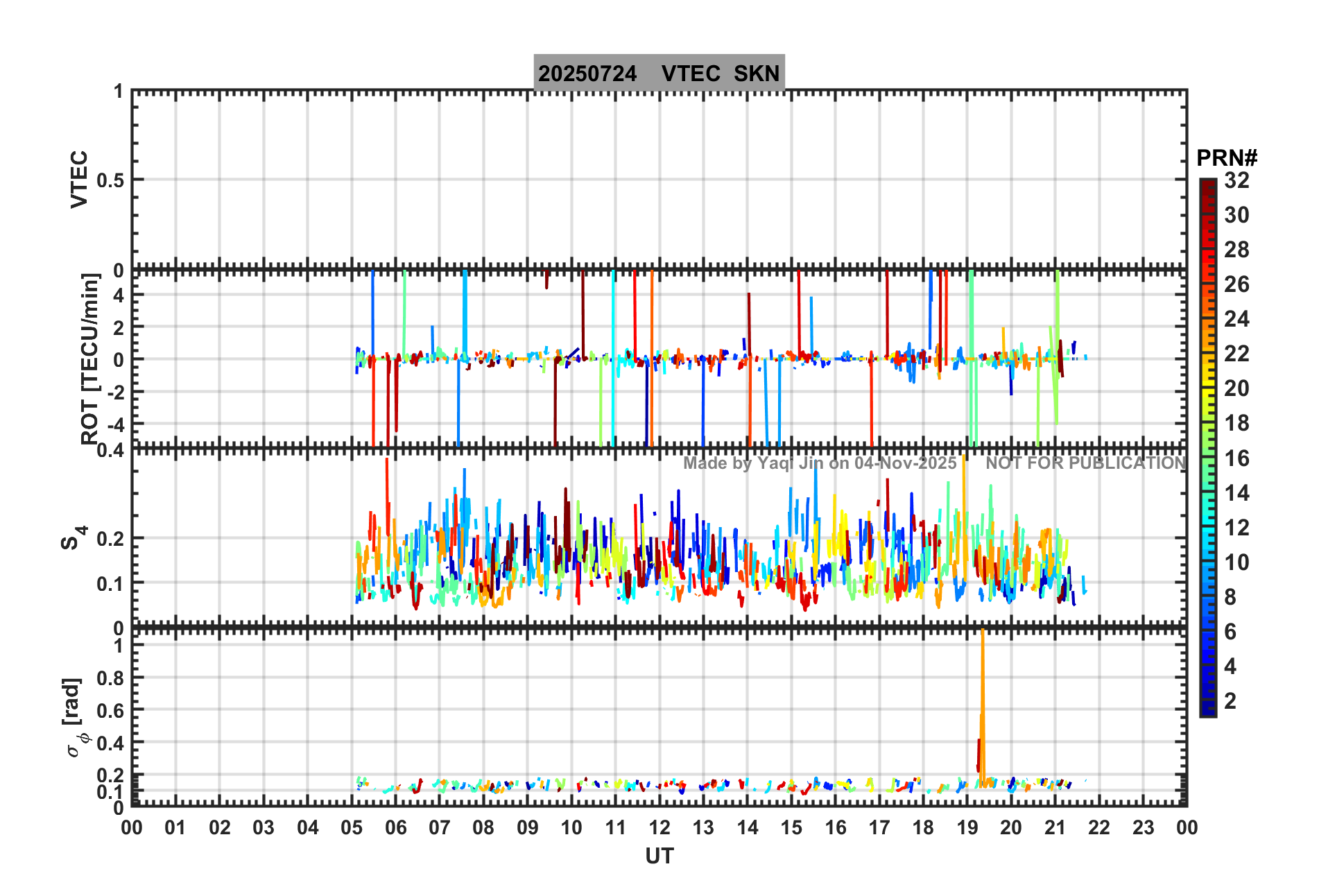Select colorbar tick label 26

[1236, 284]
